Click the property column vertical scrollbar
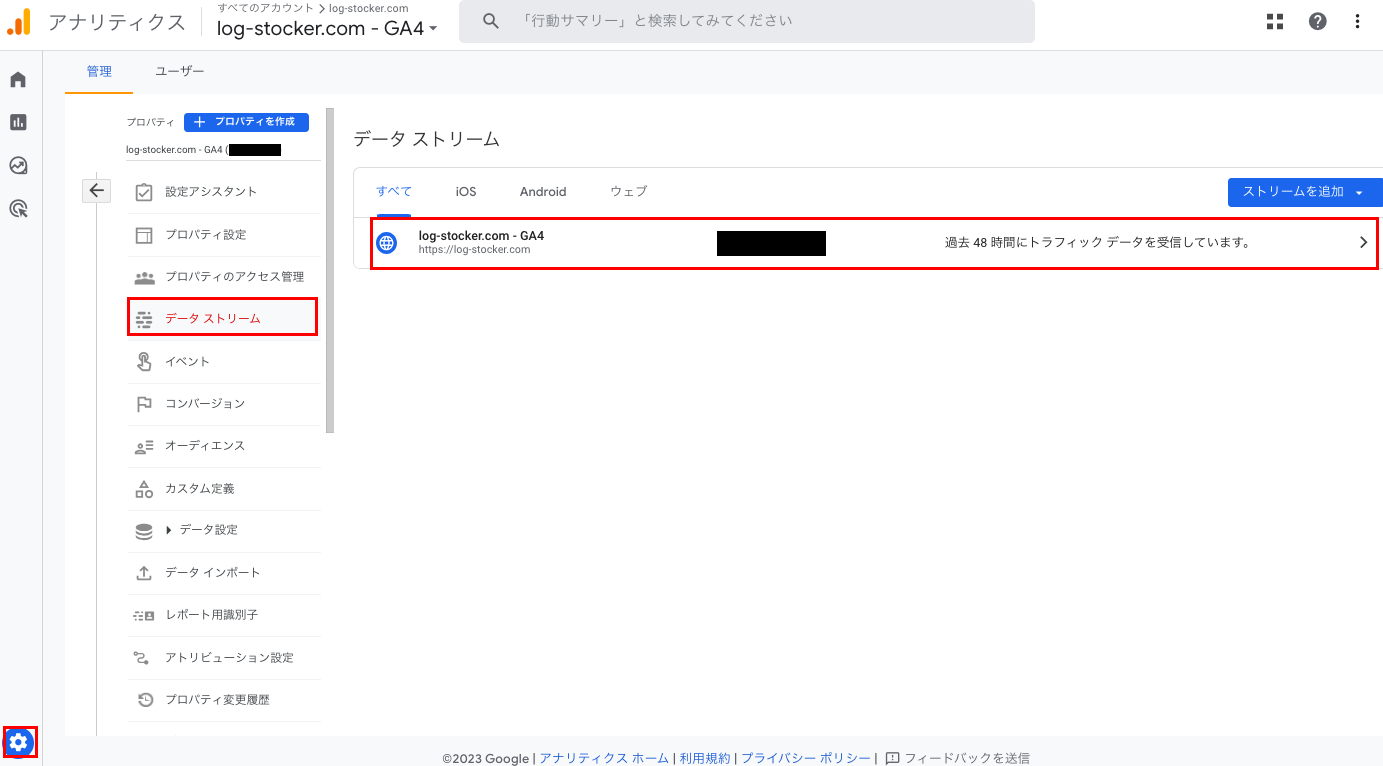Image resolution: width=1383 pixels, height=766 pixels. click(330, 270)
